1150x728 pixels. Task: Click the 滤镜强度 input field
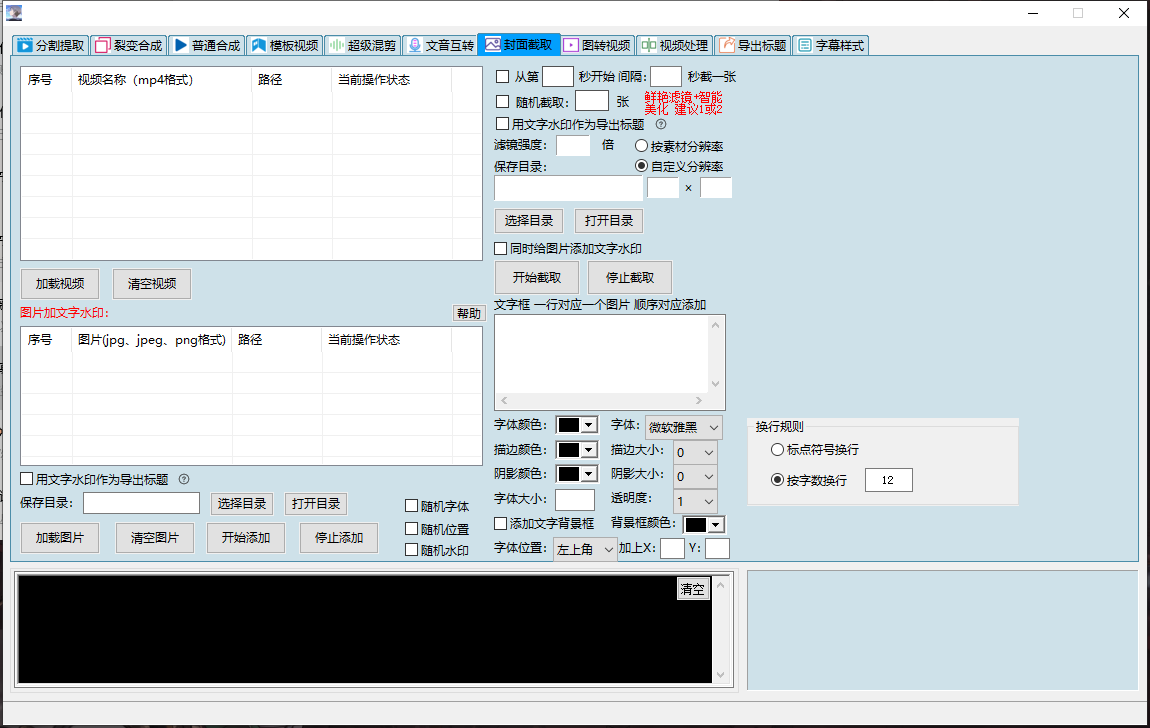click(x=573, y=146)
